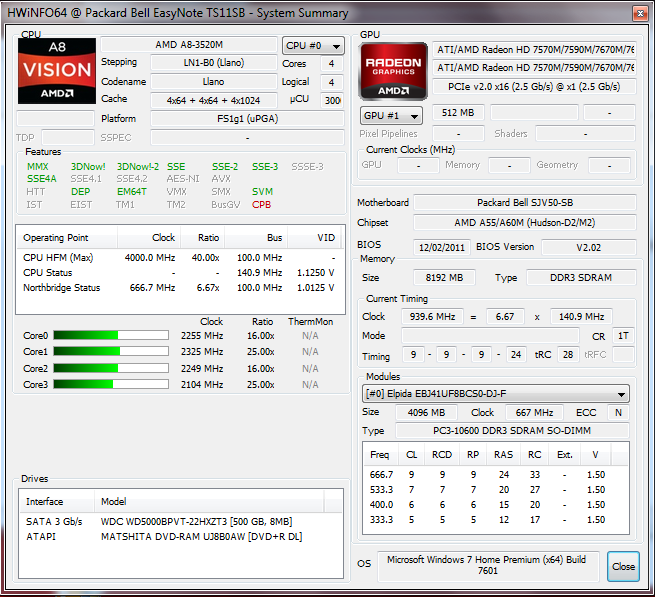Select the 333.3 frequency timing row

[495, 520]
